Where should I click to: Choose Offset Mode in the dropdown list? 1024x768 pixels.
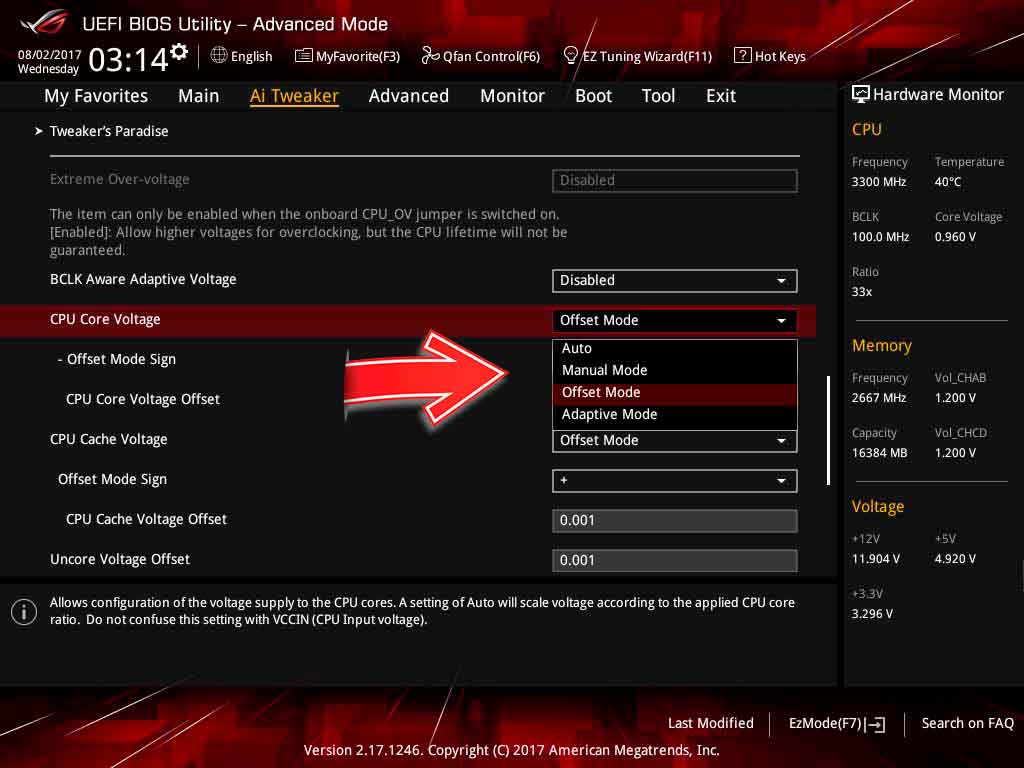[675, 392]
